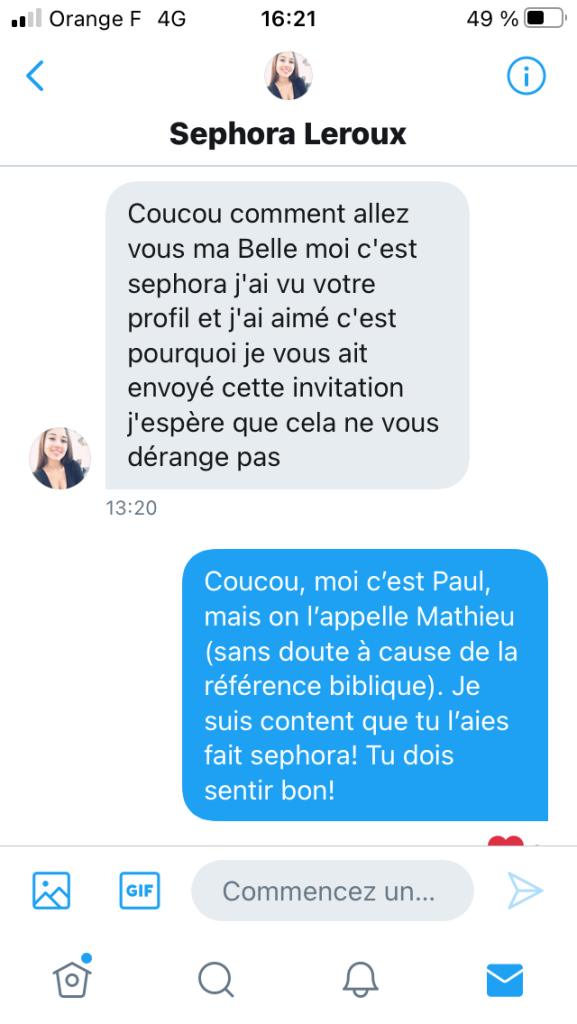Screen dimensions: 577x1024
Task: Open the Sephora Leroux name title
Action: coord(288,134)
